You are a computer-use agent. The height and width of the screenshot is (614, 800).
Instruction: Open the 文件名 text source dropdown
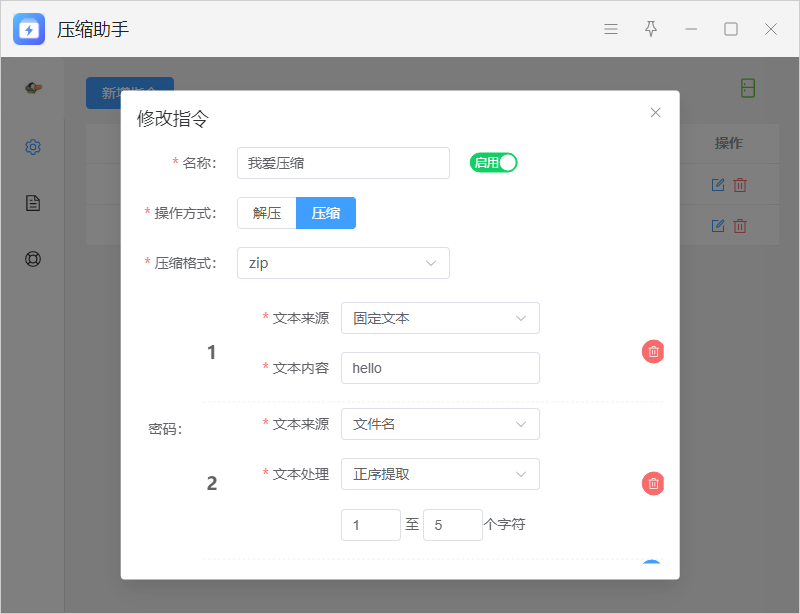pyautogui.click(x=440, y=424)
